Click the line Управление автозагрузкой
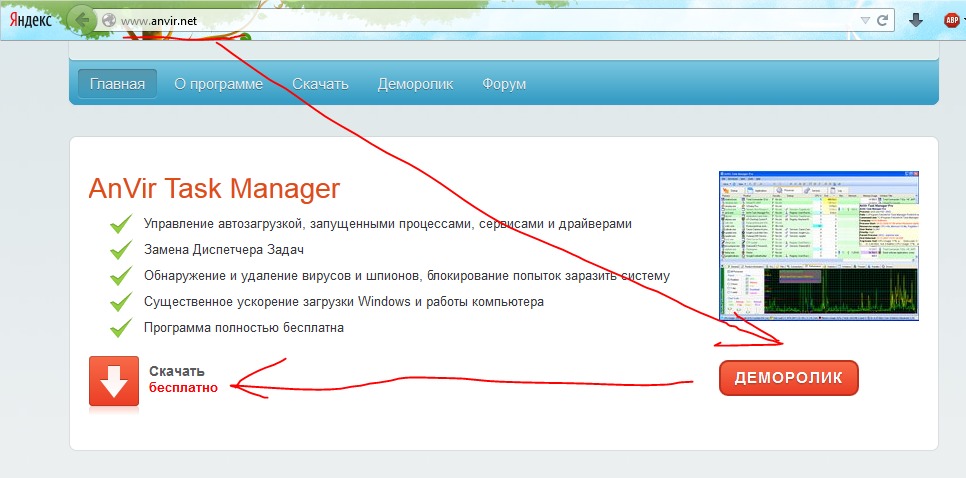Viewport: 966px width, 478px height. coord(388,224)
